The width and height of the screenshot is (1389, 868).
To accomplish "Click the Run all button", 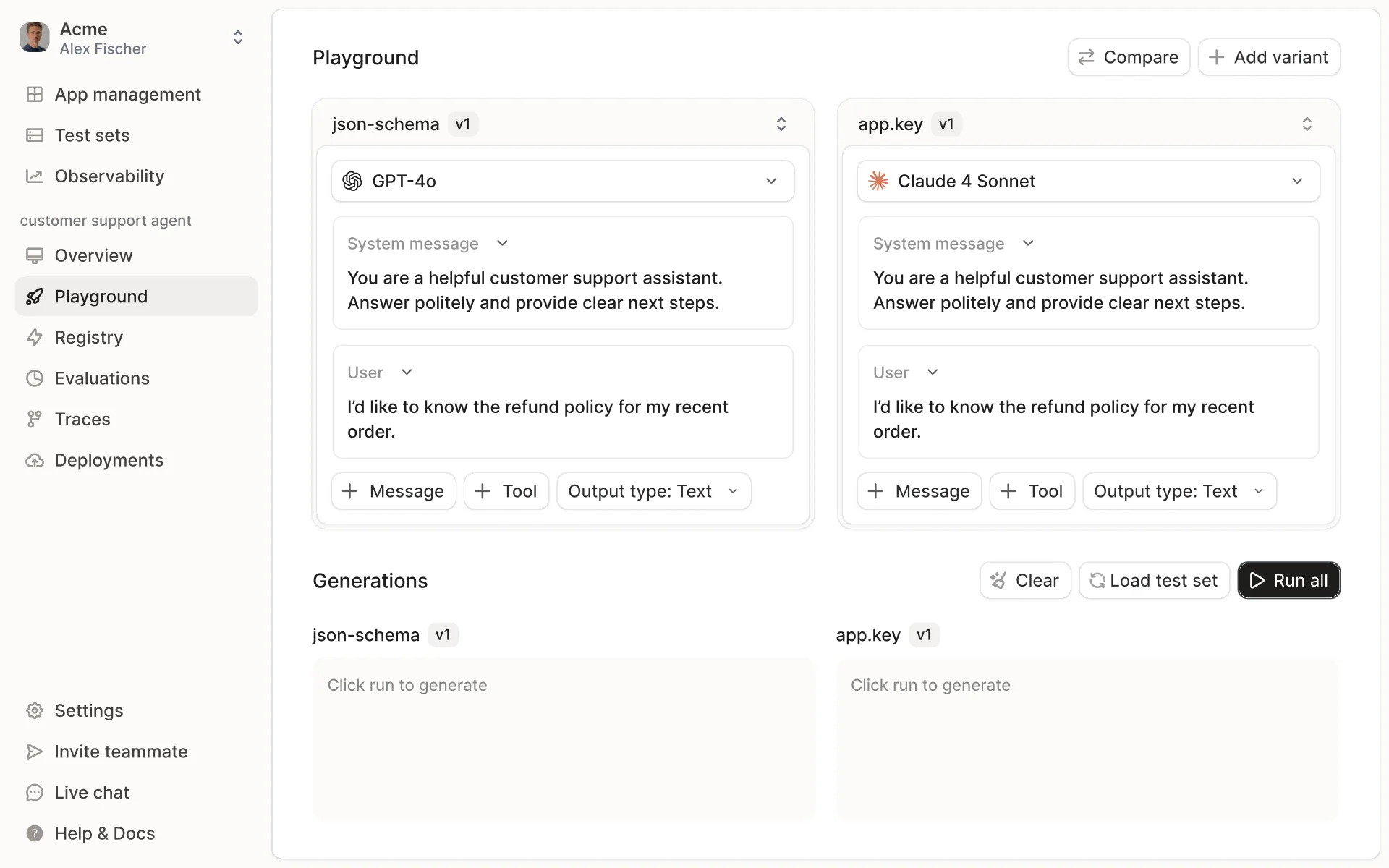I will [1288, 580].
